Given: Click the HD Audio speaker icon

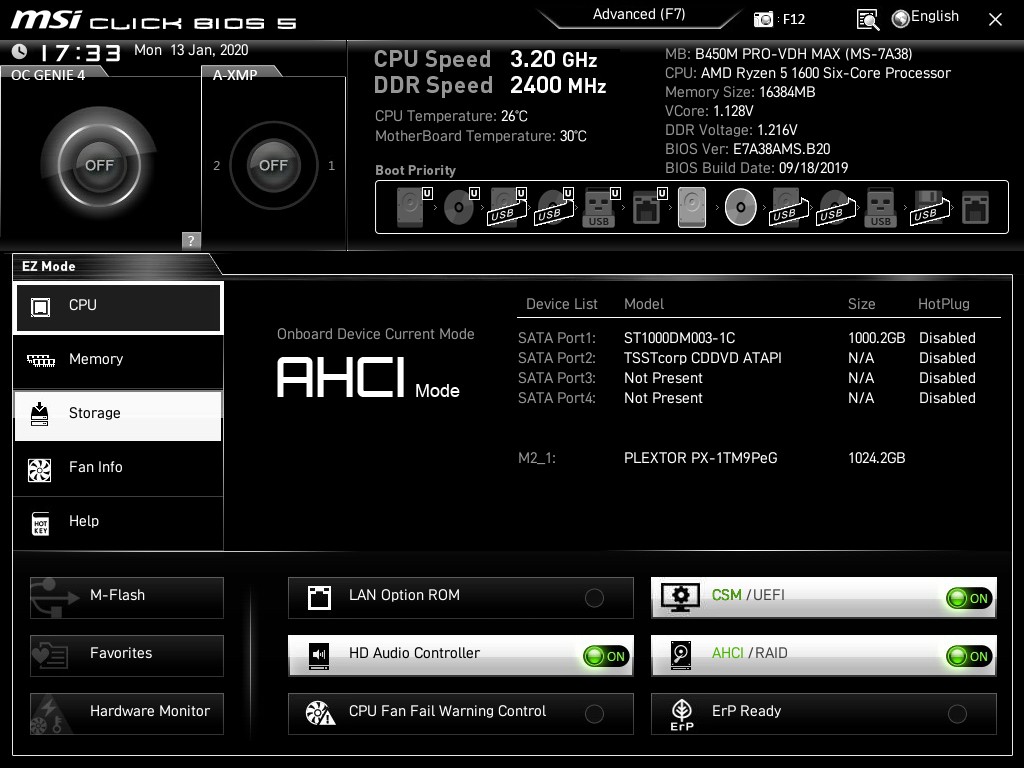Looking at the screenshot, I should (x=319, y=654).
